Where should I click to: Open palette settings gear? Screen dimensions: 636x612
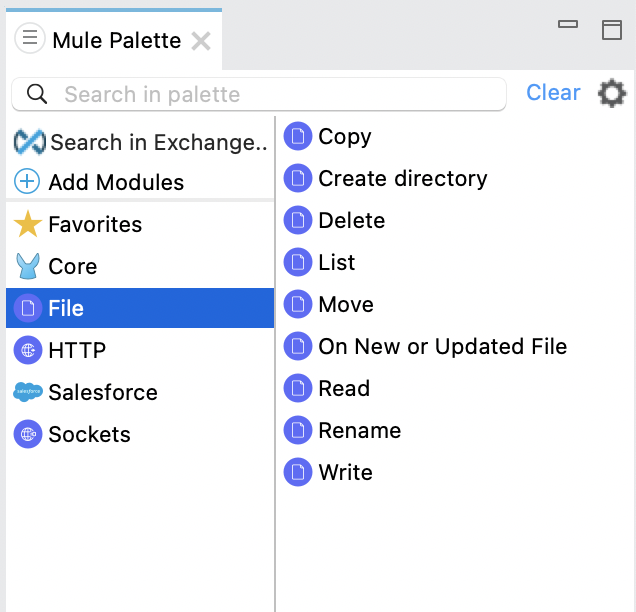tap(612, 93)
